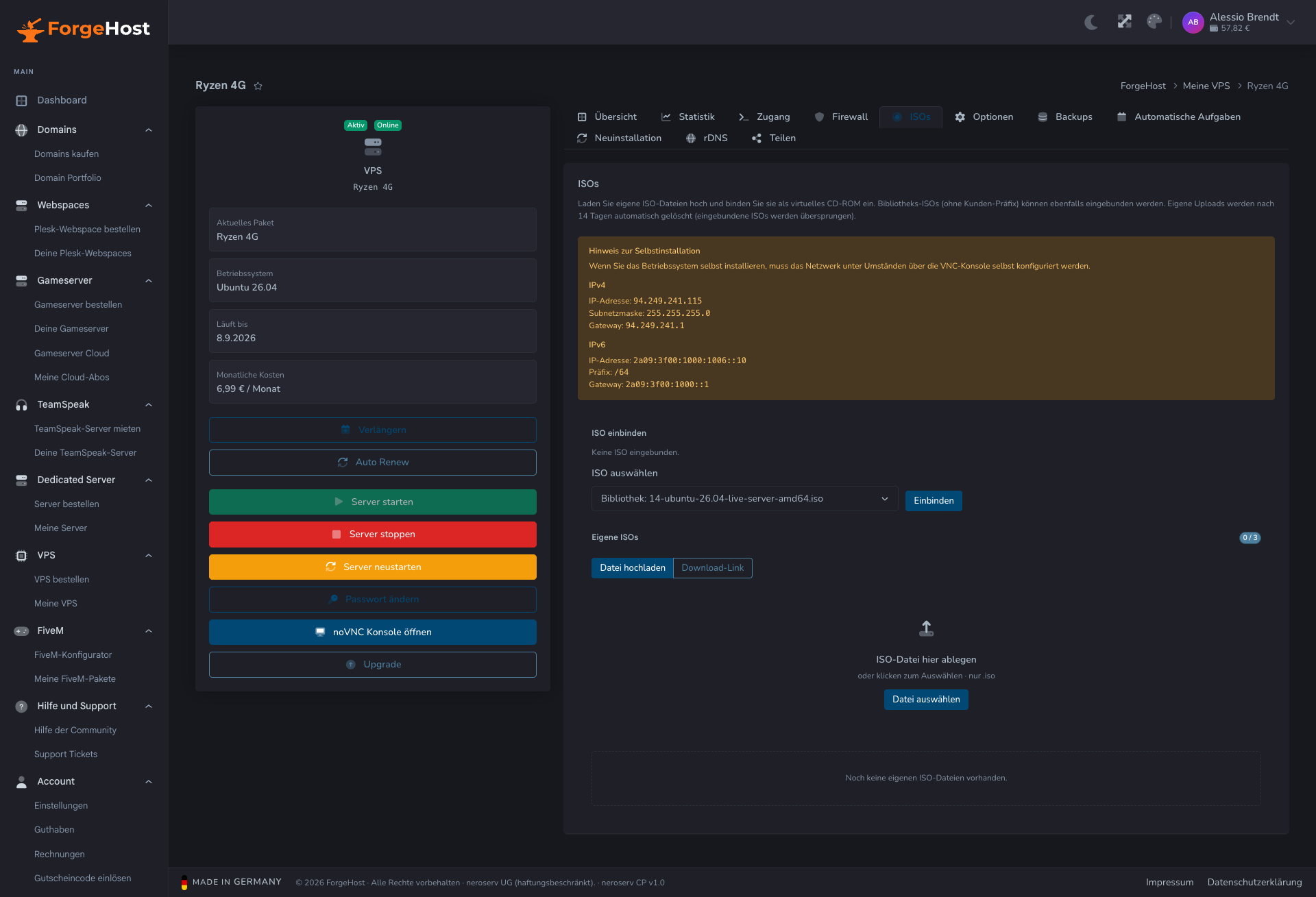
Task: Switch to the Übersicht tab
Action: tap(607, 116)
